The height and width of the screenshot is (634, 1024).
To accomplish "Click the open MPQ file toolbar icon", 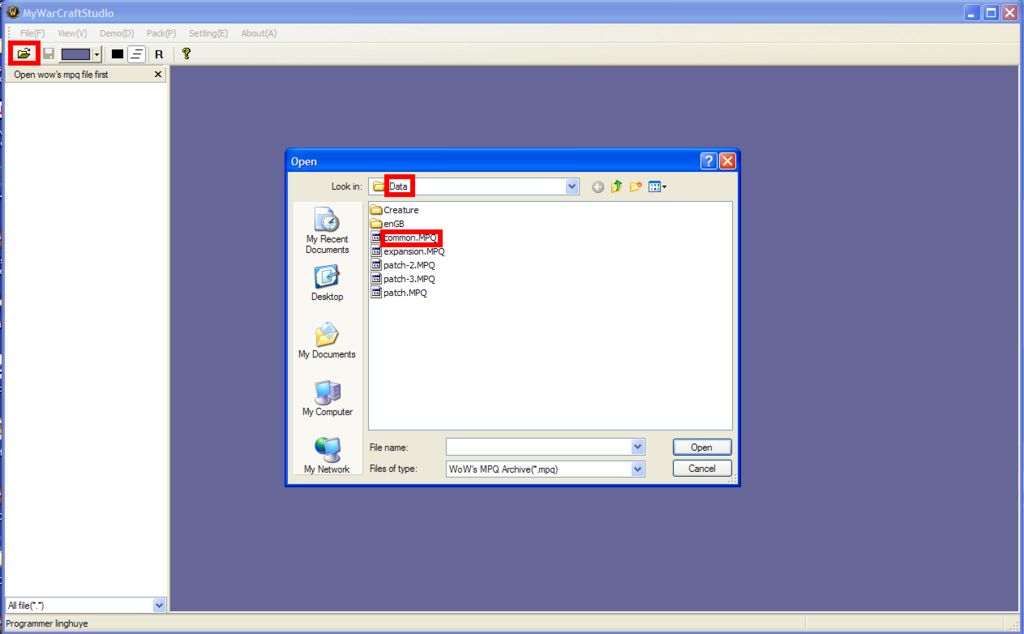I will click(x=24, y=54).
